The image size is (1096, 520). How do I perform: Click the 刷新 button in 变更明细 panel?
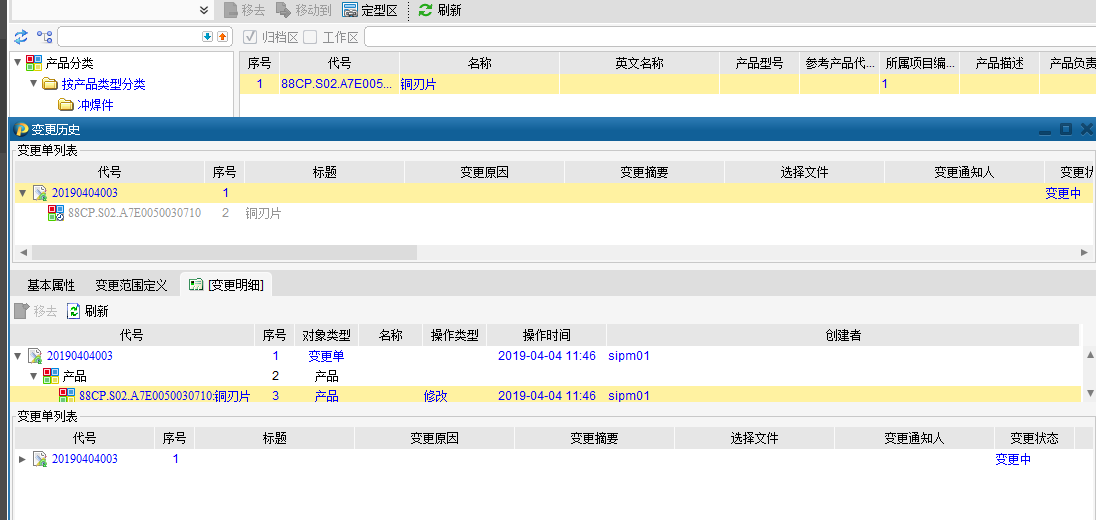(88, 311)
